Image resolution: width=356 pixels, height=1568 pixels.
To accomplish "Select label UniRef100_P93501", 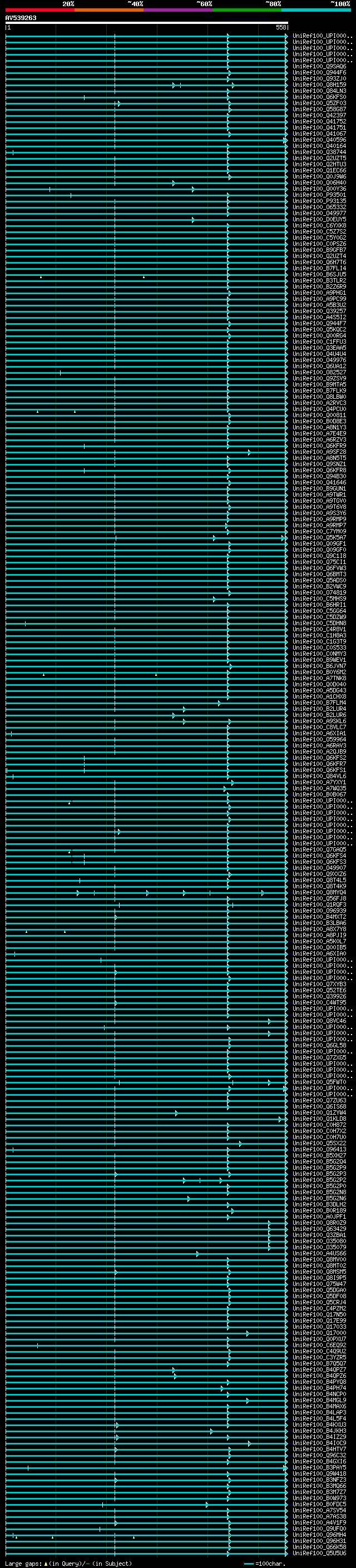I will [319, 195].
